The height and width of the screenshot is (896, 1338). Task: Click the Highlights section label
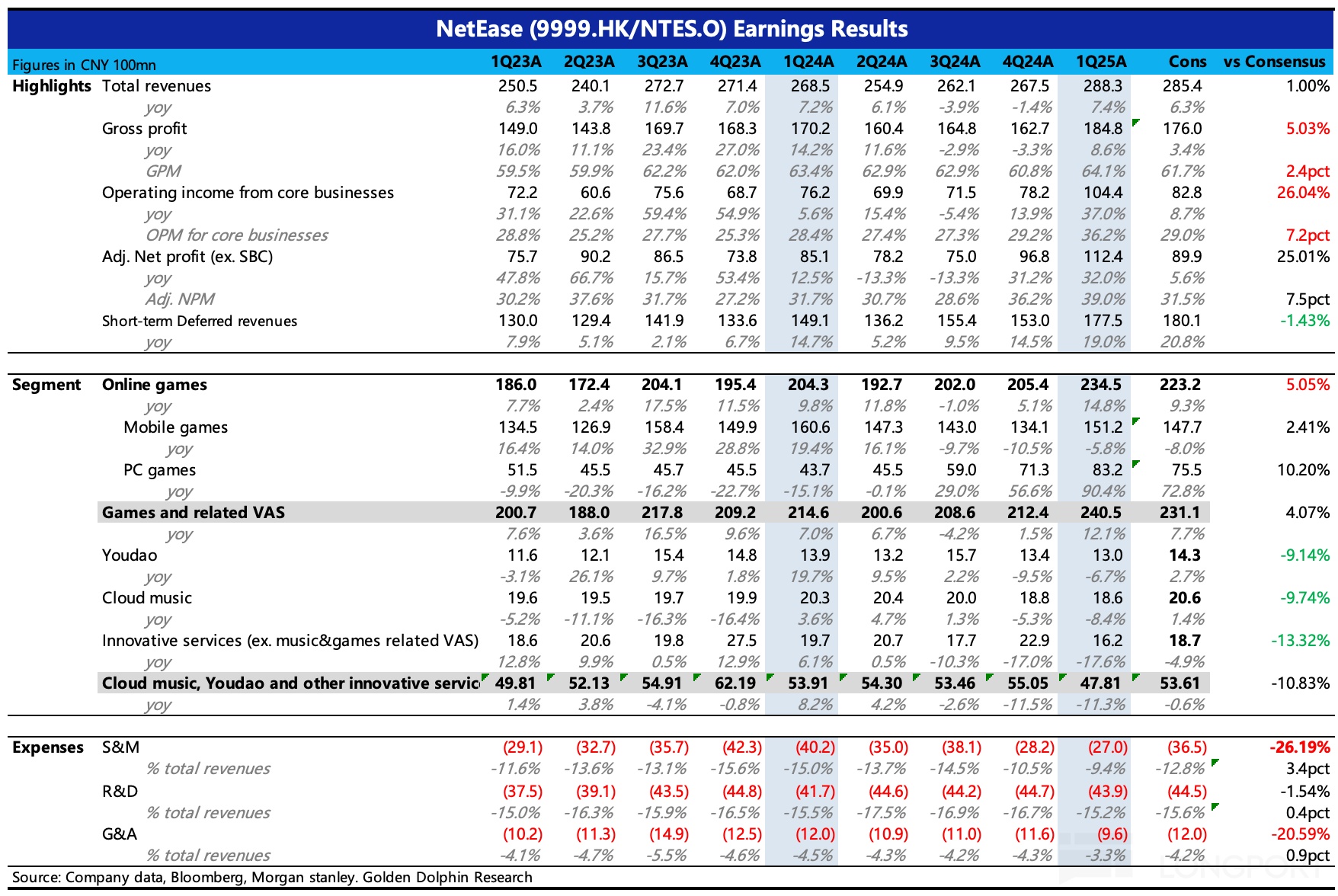click(x=52, y=86)
